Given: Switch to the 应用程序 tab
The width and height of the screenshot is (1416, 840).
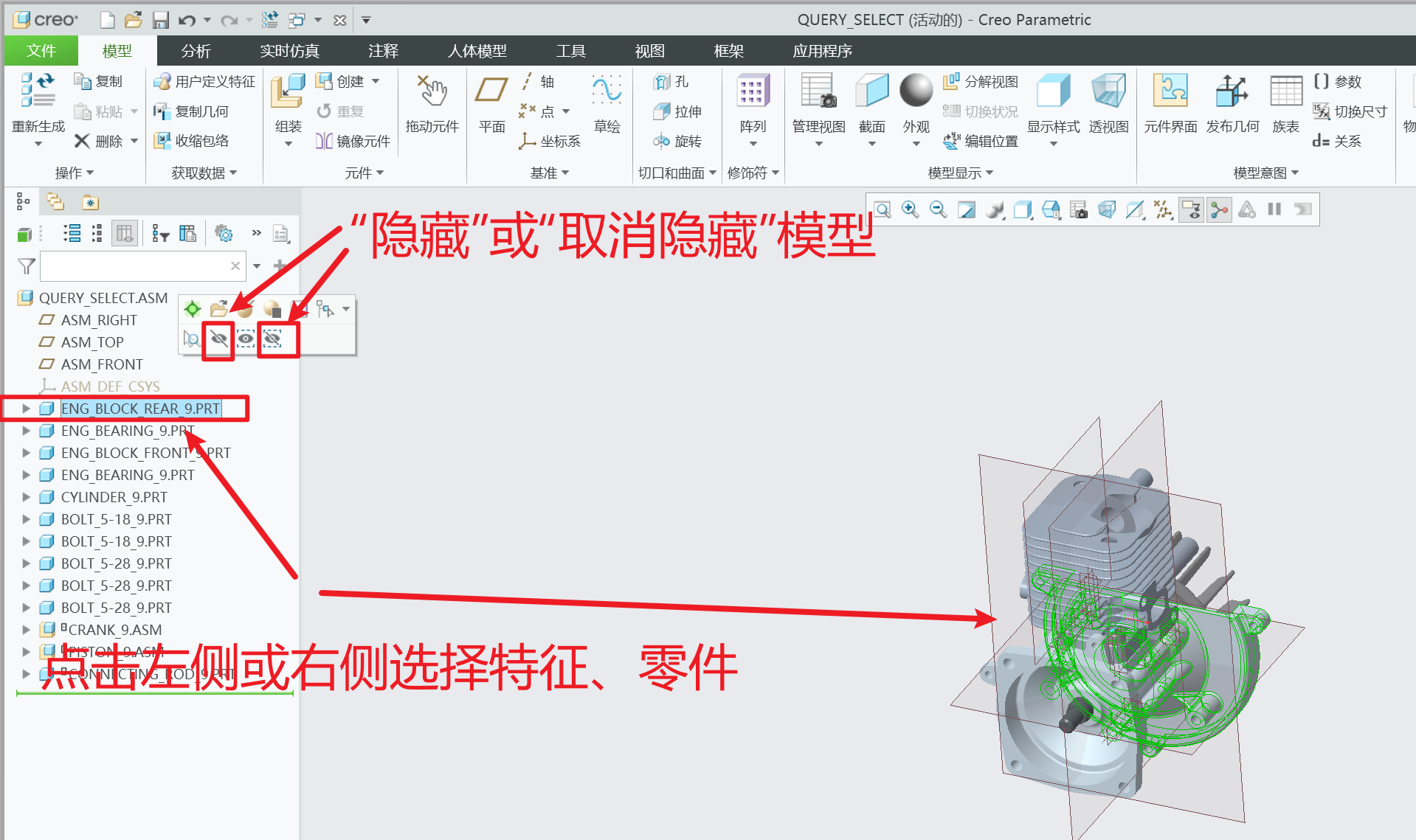Looking at the screenshot, I should [822, 51].
